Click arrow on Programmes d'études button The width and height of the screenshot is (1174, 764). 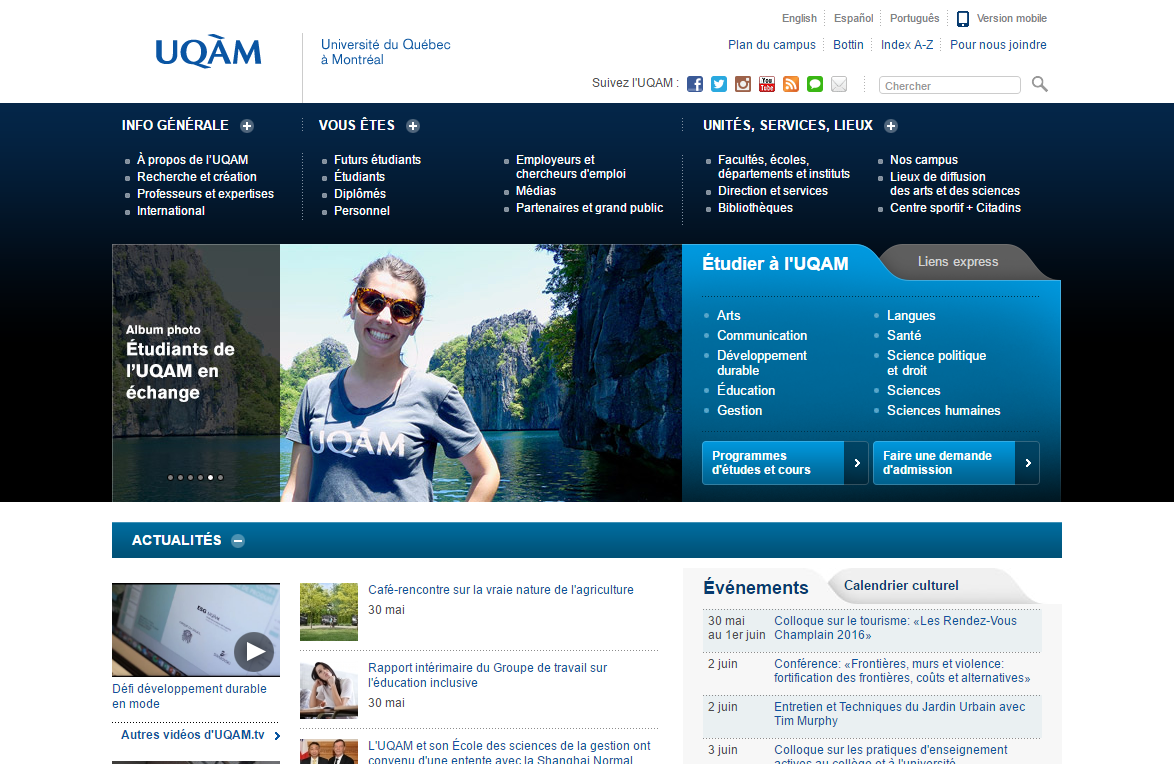click(857, 463)
